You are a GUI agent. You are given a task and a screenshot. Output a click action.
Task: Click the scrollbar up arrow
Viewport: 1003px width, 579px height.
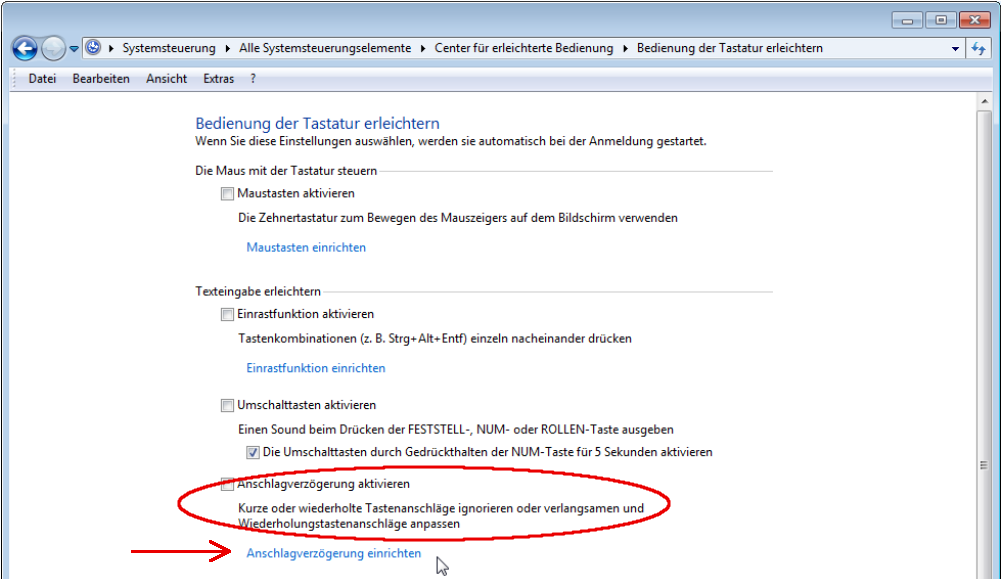coord(984,102)
